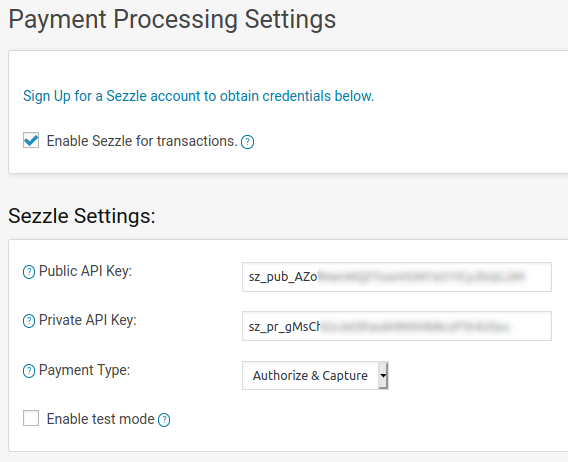
Task: Show help for Enable Sezzle for transactions
Action: 247,142
